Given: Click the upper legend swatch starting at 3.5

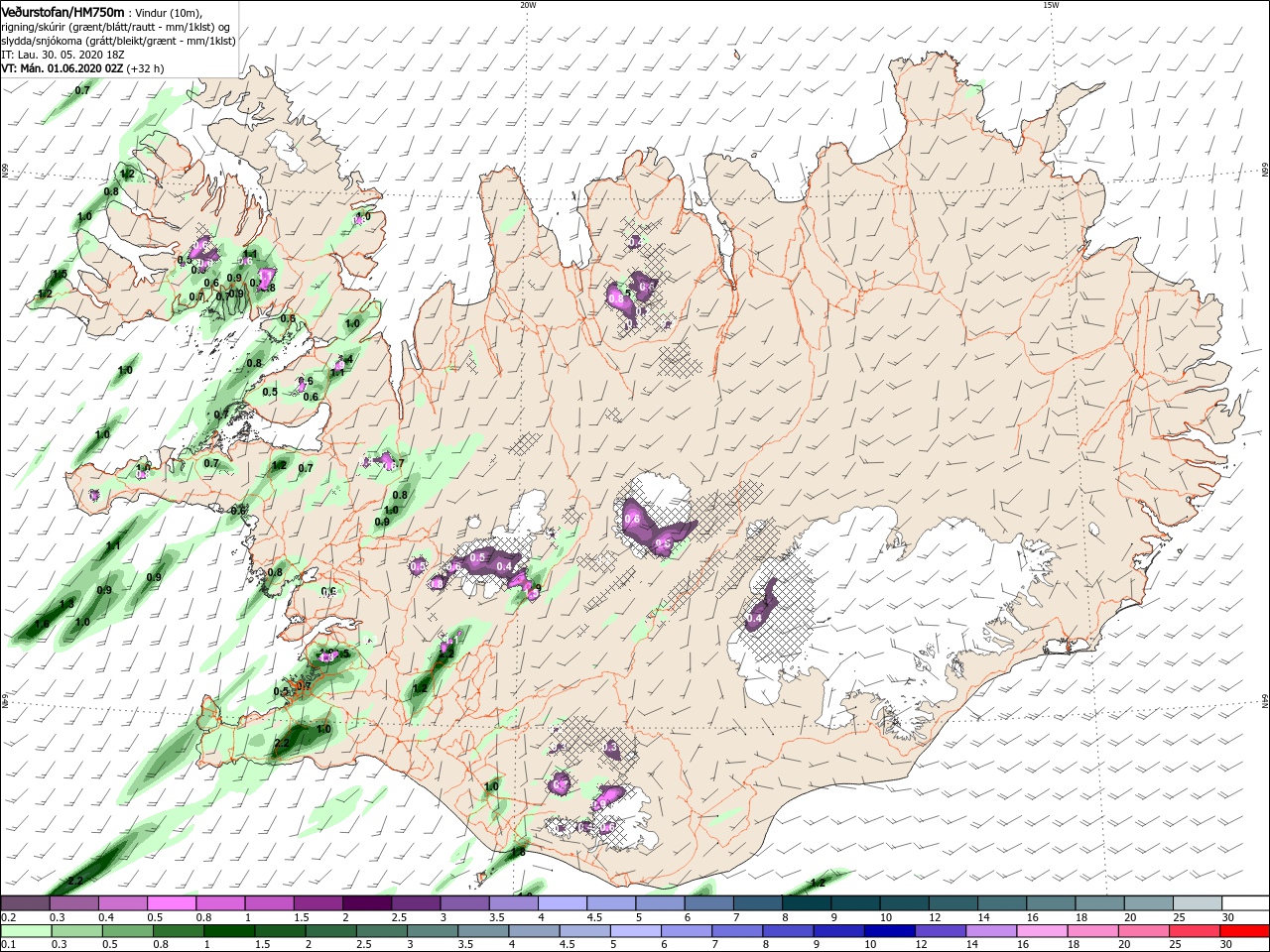Looking at the screenshot, I should tap(513, 903).
